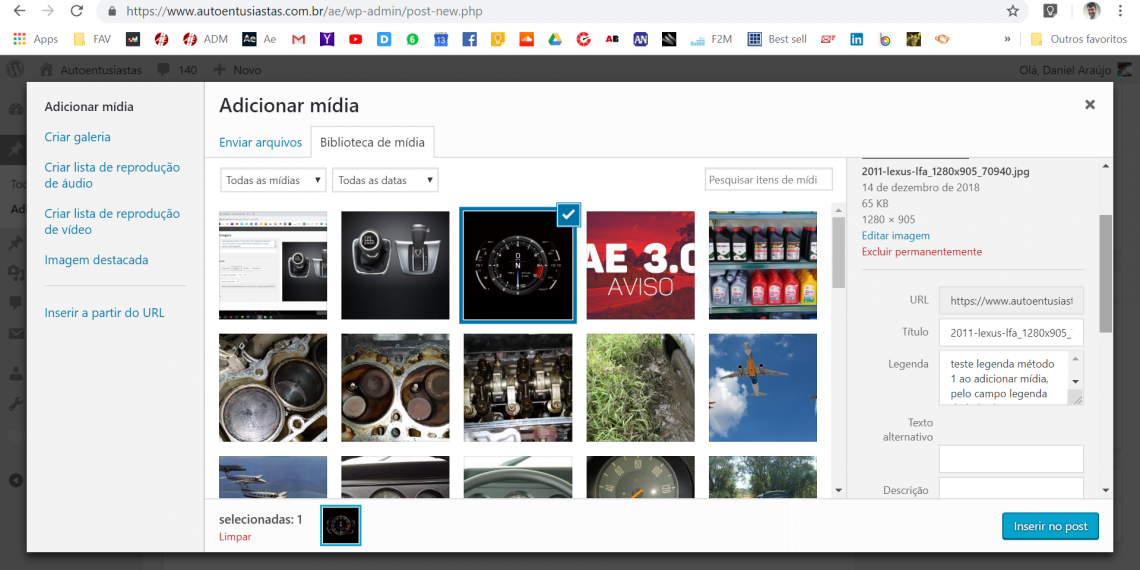Open the Todas as mídias dropdown
Viewport: 1140px width, 570px height.
pos(273,180)
